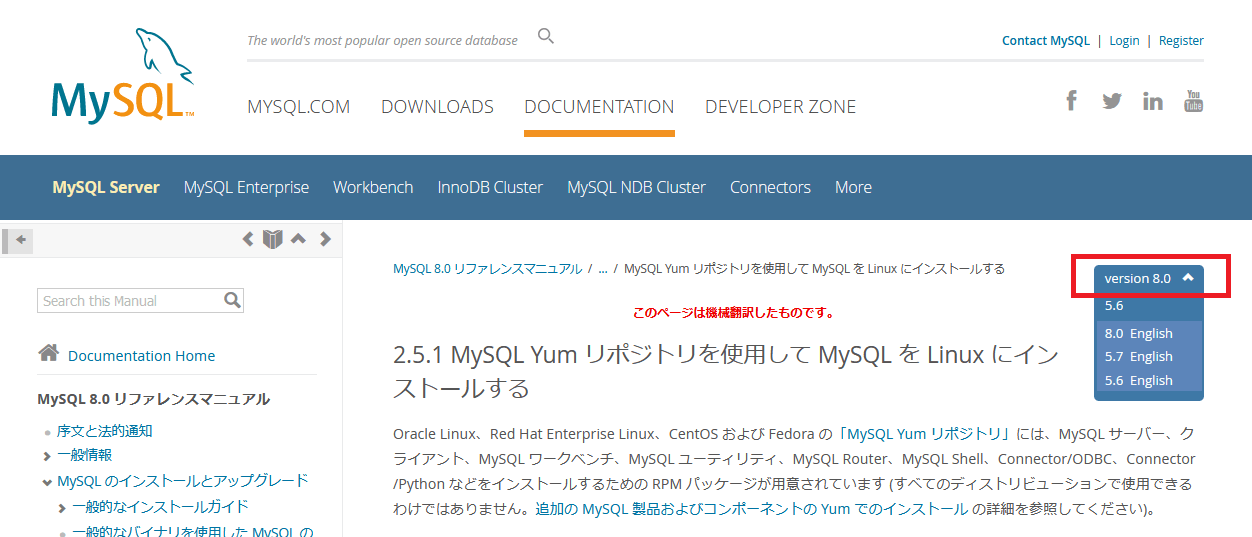This screenshot has width=1252, height=537.
Task: Choose 8.0 English version option
Action: [1138, 333]
